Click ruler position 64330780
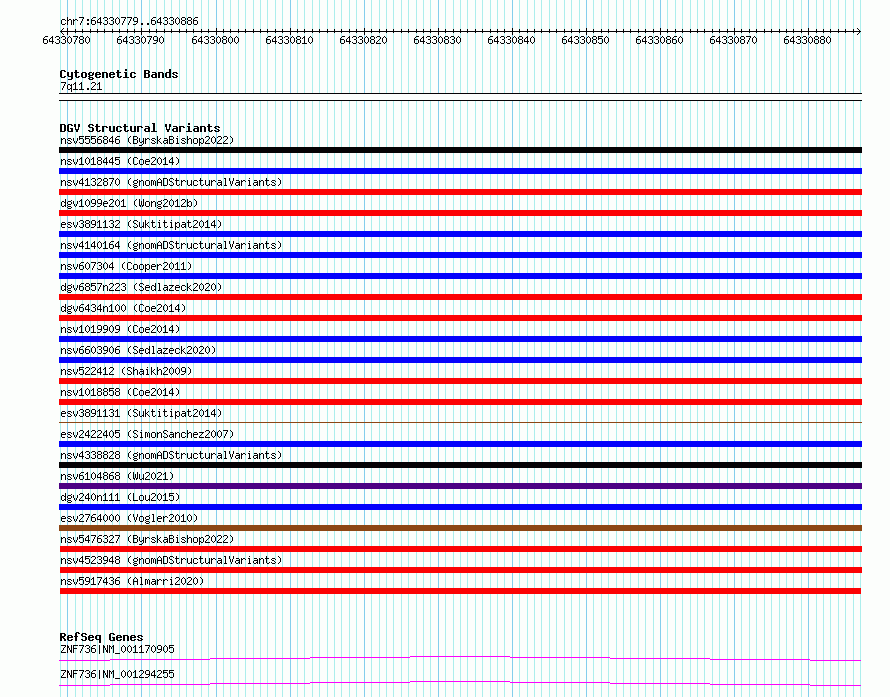This screenshot has height=697, width=890. pyautogui.click(x=66, y=40)
